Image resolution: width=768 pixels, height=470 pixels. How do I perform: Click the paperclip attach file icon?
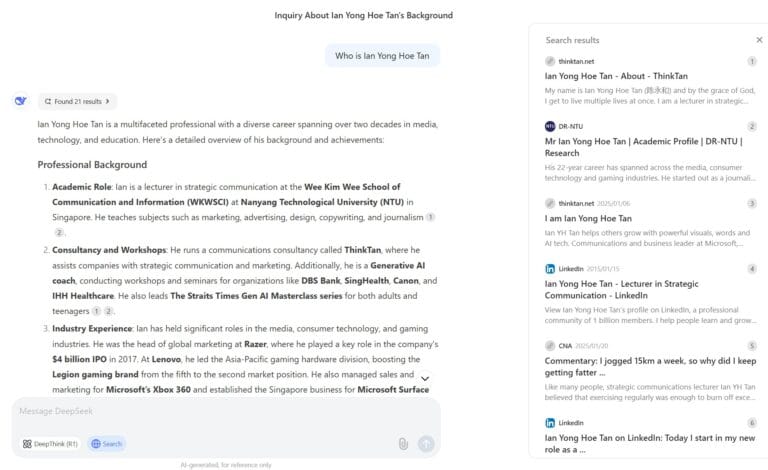coord(403,444)
